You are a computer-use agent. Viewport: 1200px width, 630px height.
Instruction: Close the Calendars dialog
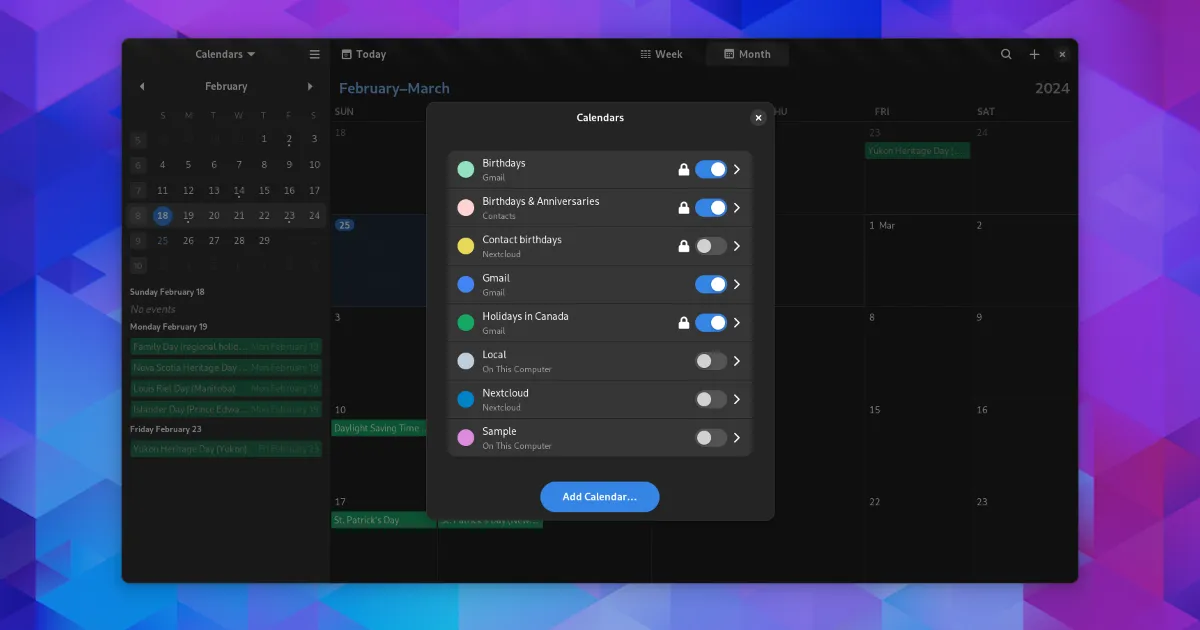click(x=758, y=118)
